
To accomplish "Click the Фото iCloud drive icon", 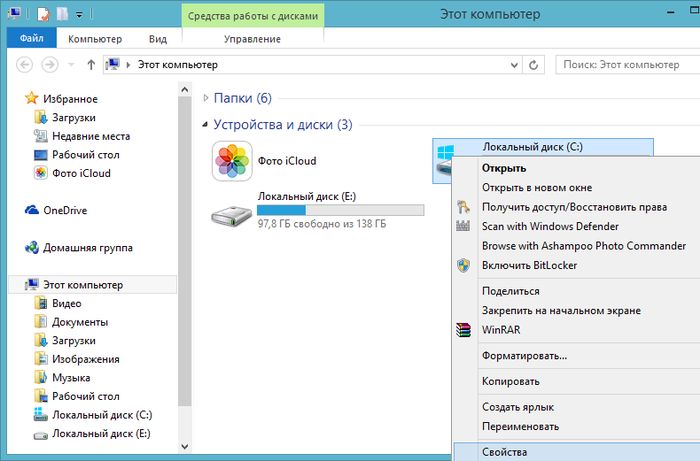I will click(231, 161).
